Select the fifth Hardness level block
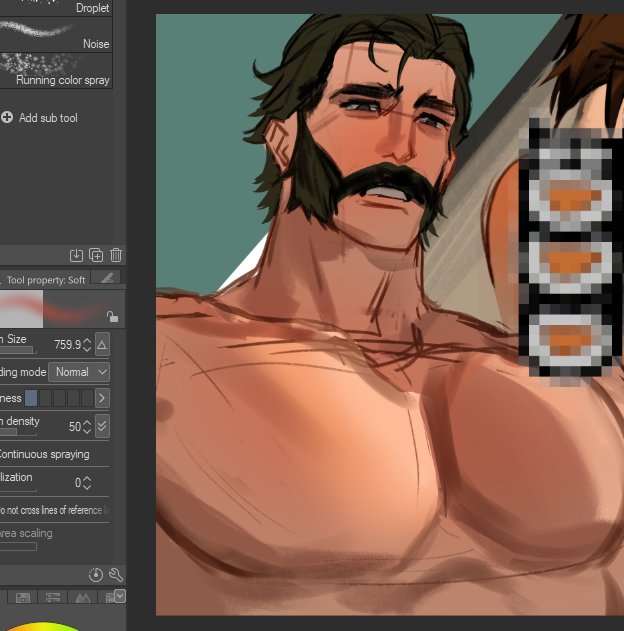624x631 pixels. 87,398
